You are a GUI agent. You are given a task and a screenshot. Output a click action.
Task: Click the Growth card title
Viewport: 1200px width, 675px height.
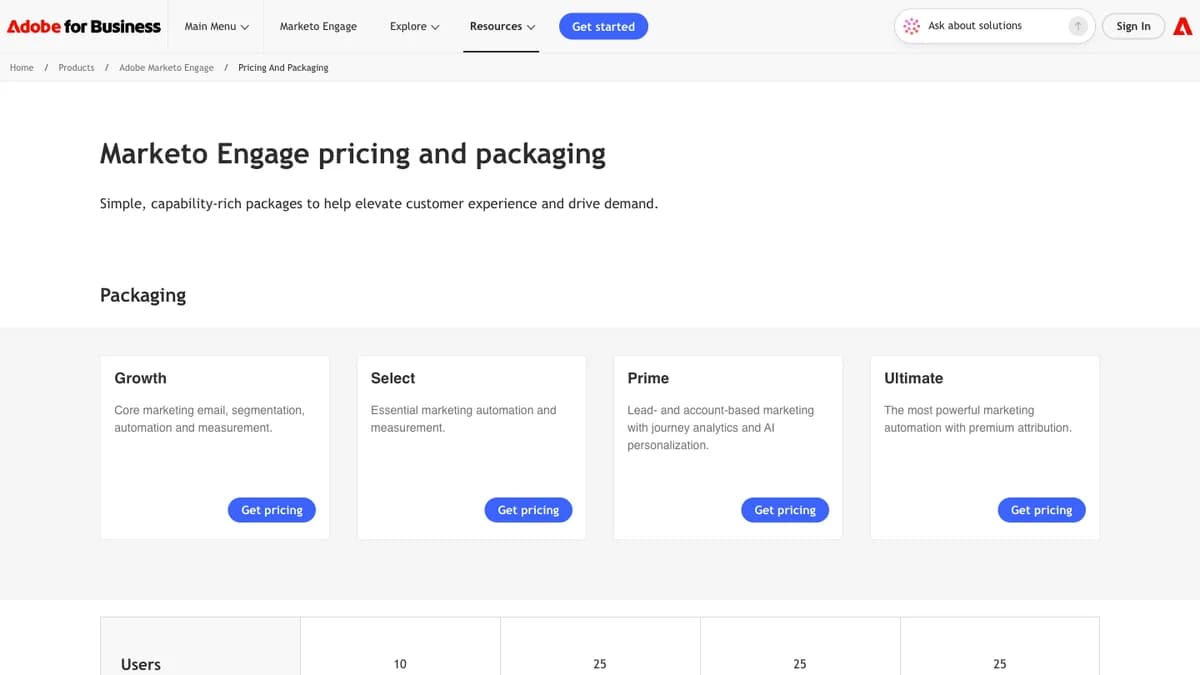140,378
